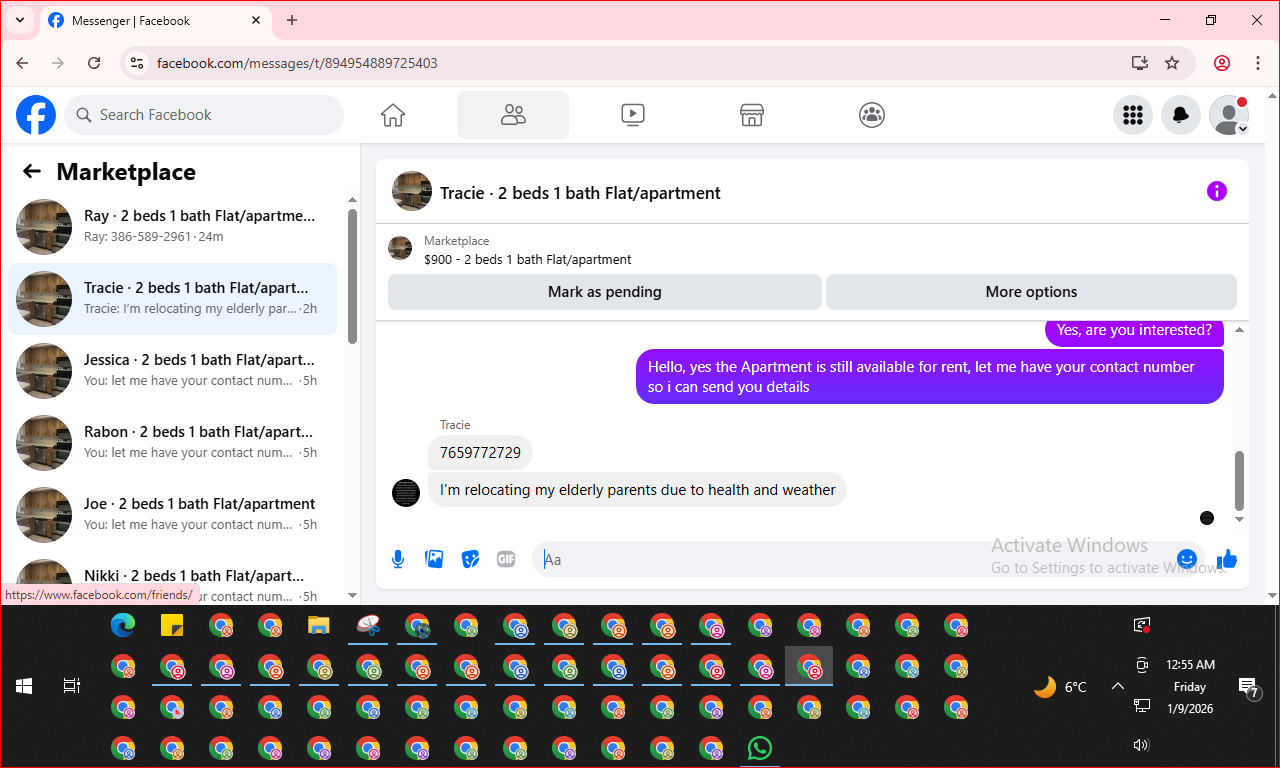View site information in the address bar
Viewport: 1280px width, 768px height.
coord(138,63)
